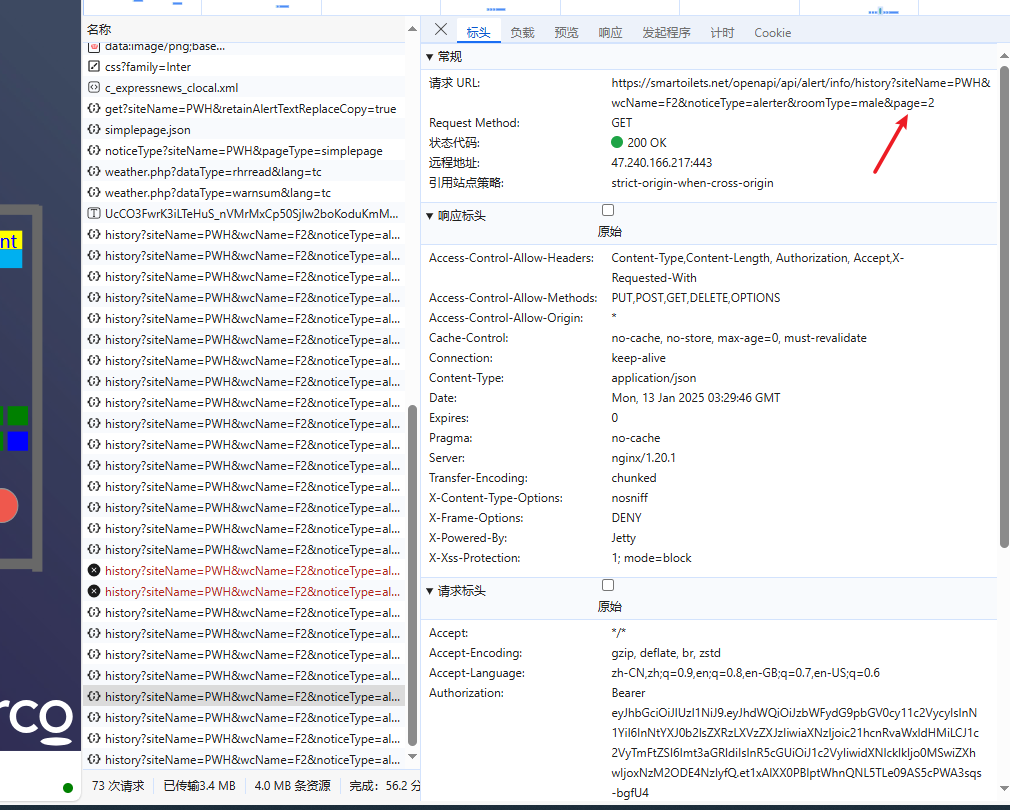Switch to the 标头 tab

coord(478,33)
